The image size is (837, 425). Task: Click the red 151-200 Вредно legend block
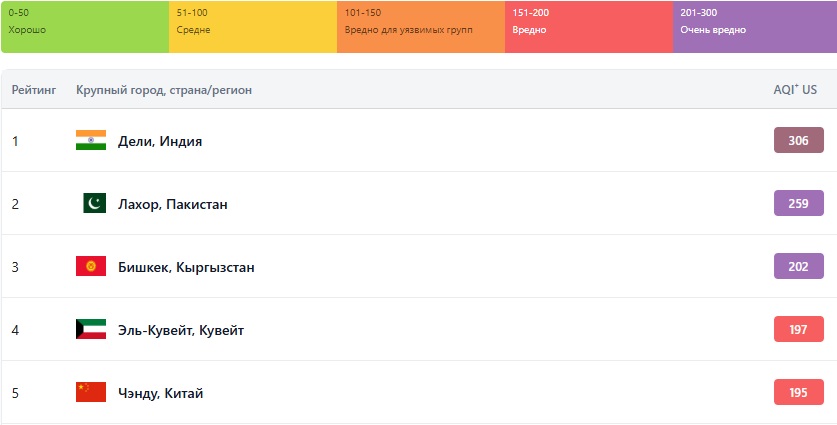pyautogui.click(x=588, y=26)
